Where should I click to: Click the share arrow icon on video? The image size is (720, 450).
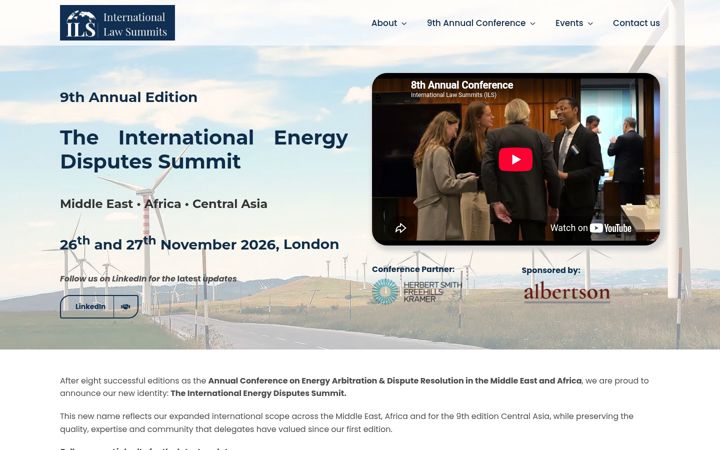(x=400, y=228)
